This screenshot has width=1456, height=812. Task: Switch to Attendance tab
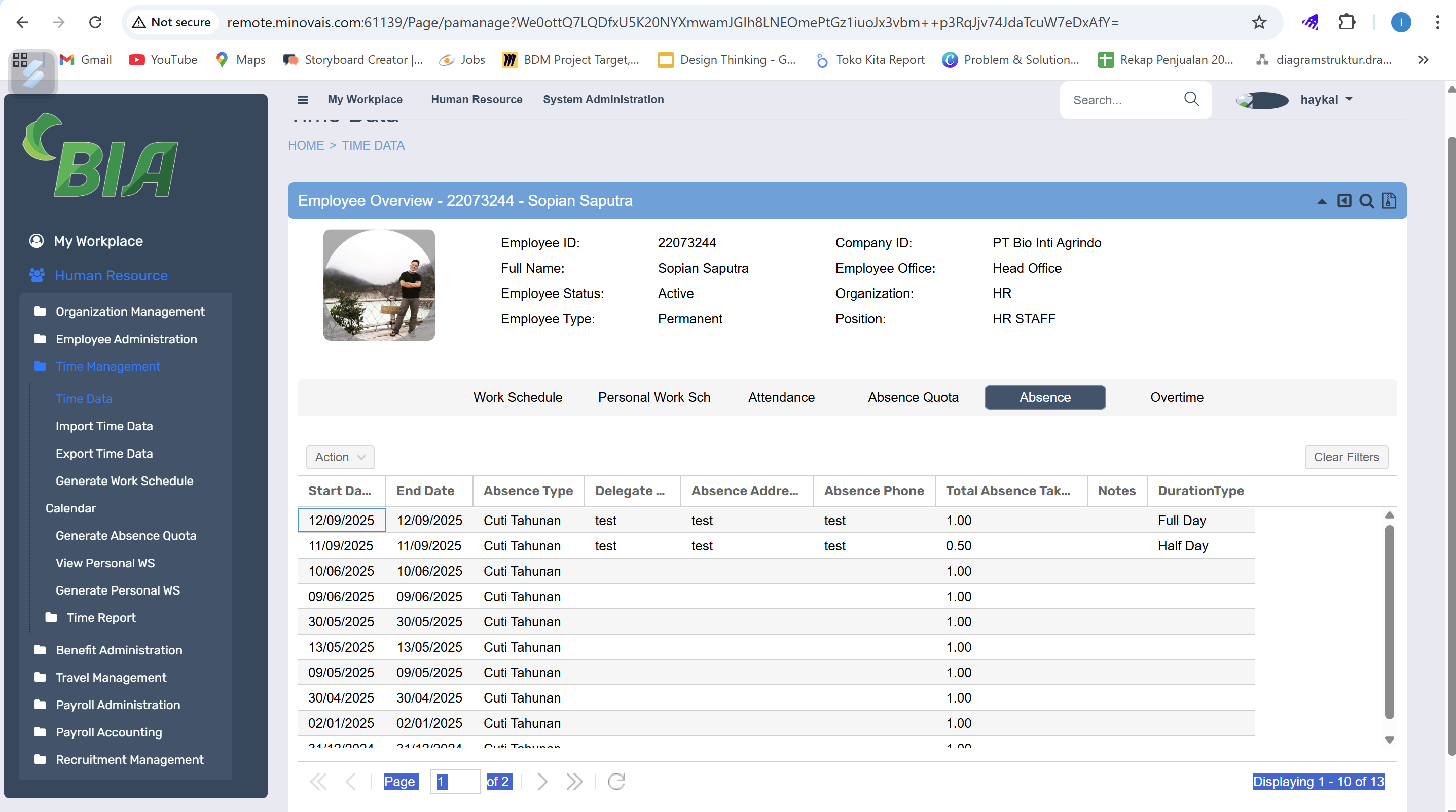(x=781, y=397)
